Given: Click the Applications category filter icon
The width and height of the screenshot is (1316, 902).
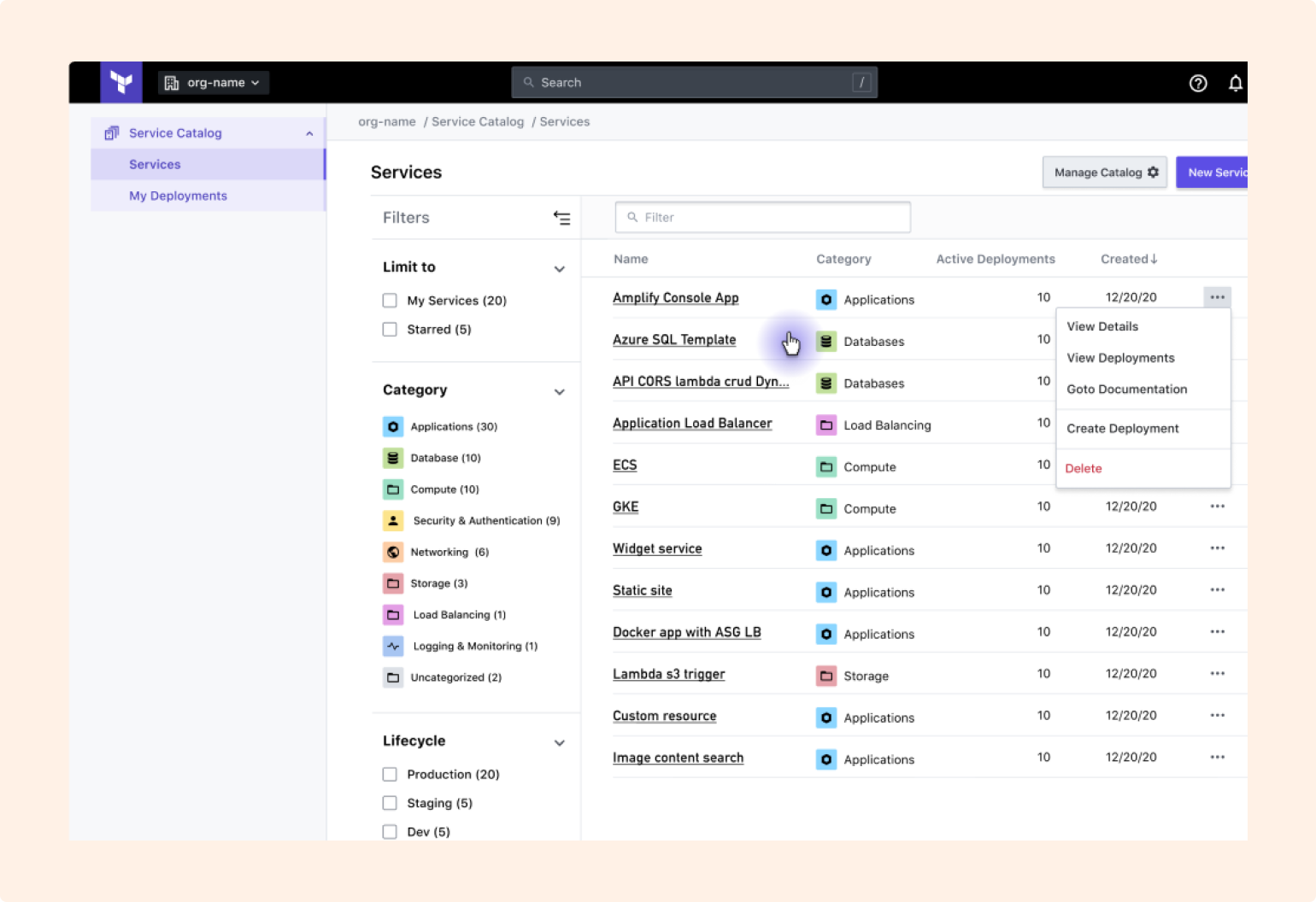Looking at the screenshot, I should pyautogui.click(x=393, y=426).
